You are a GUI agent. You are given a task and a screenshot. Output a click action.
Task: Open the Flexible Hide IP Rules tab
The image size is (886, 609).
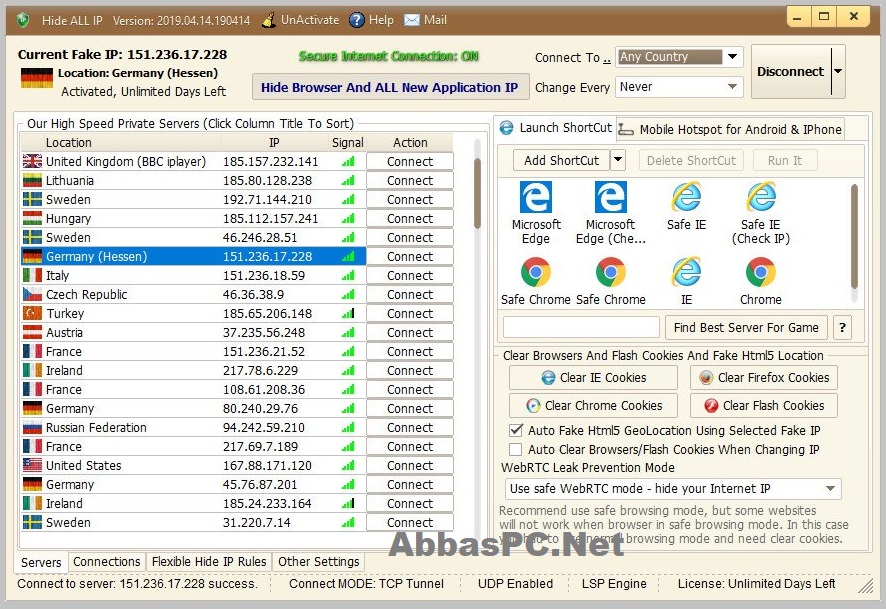click(209, 562)
